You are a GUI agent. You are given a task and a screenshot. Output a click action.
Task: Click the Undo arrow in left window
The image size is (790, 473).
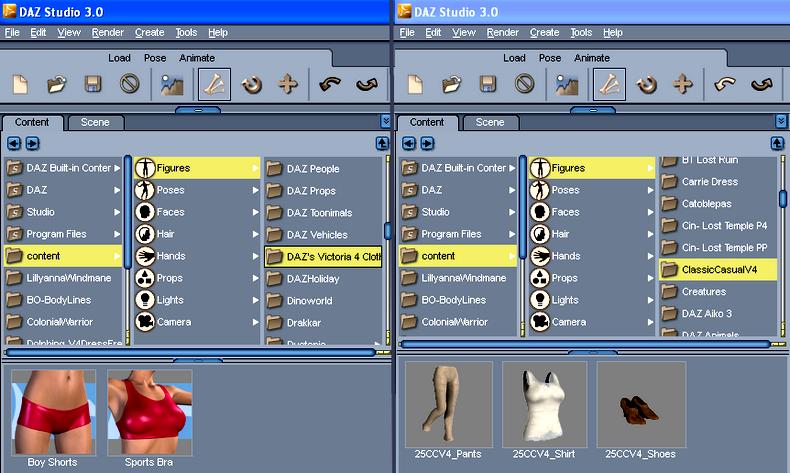[x=330, y=84]
